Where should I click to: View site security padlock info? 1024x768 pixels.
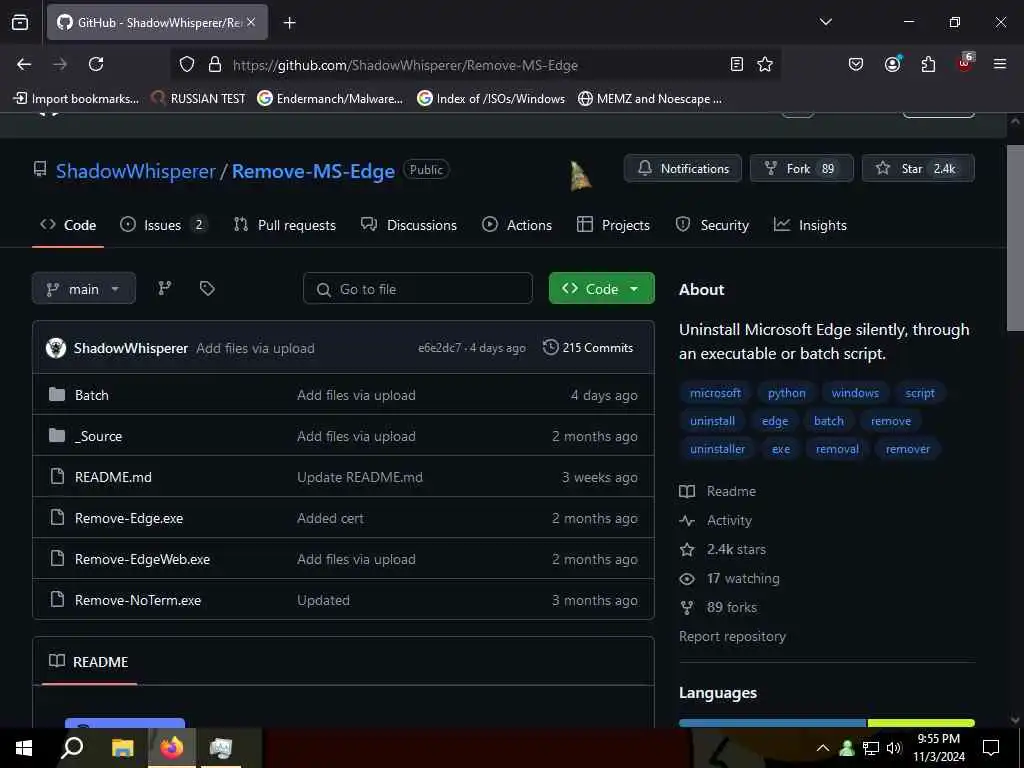coord(215,64)
